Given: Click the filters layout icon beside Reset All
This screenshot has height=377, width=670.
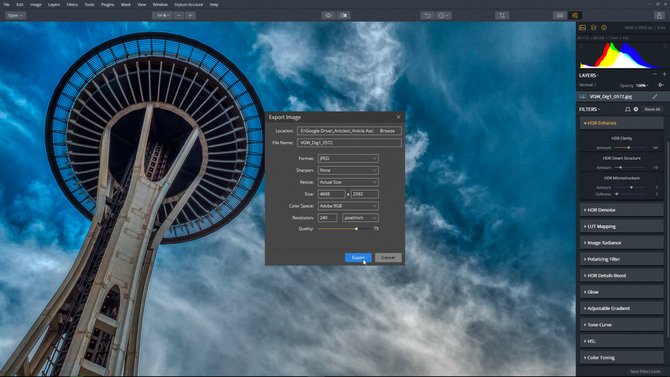Looking at the screenshot, I should pos(627,109).
